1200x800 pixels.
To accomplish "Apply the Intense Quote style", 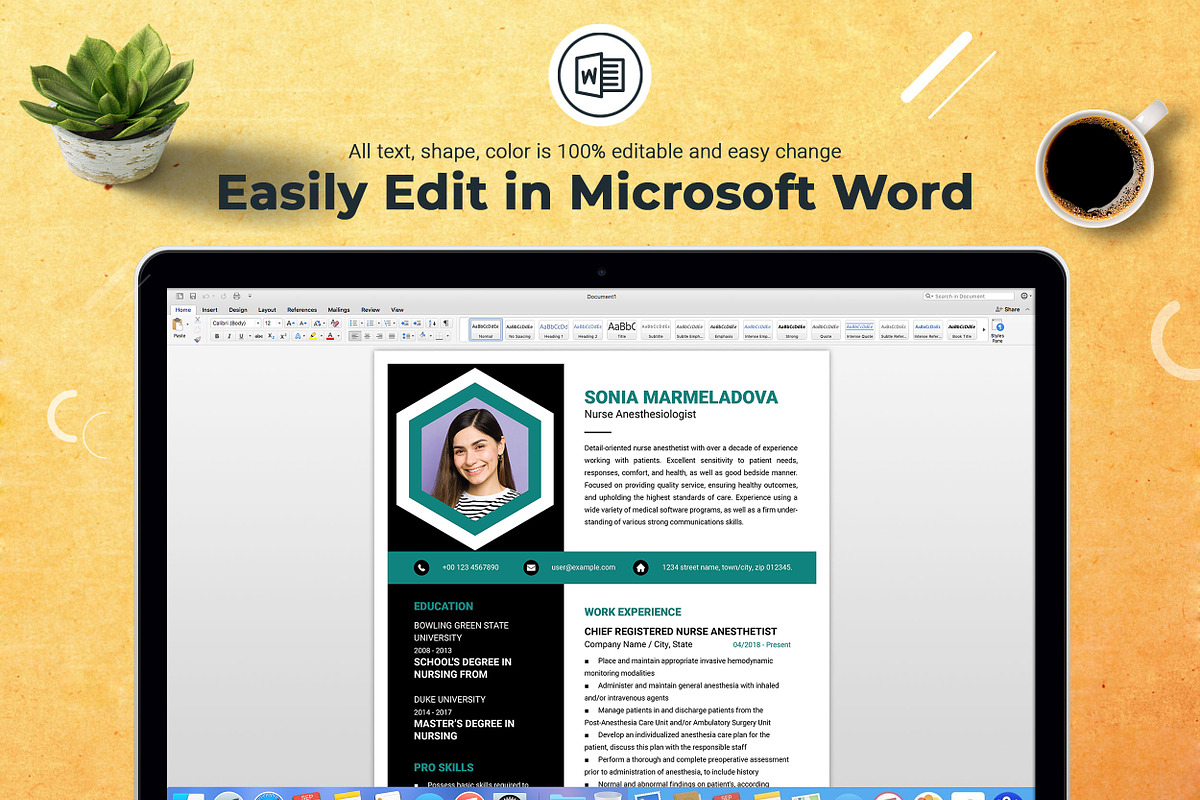I will tap(859, 330).
